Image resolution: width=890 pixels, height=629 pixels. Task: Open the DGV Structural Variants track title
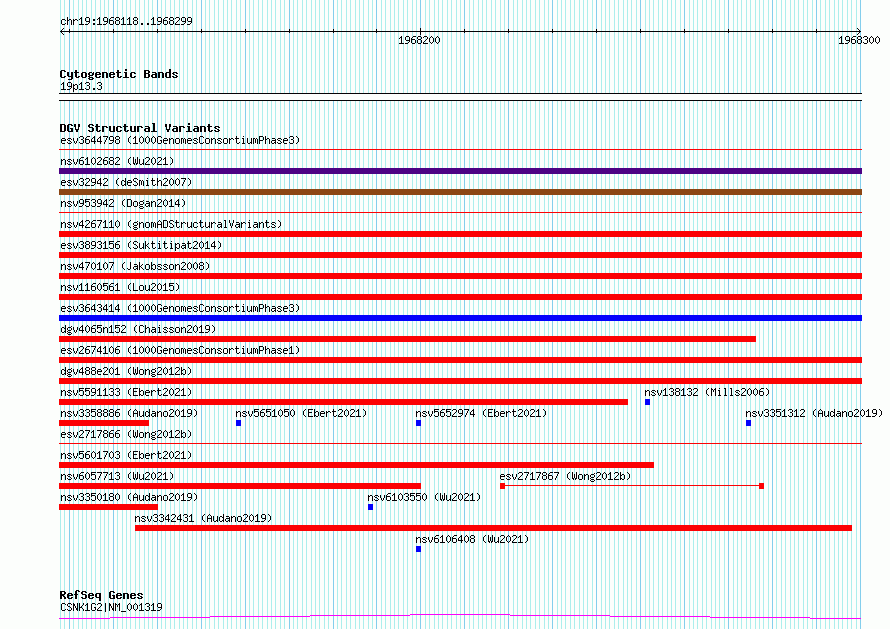pyautogui.click(x=139, y=128)
